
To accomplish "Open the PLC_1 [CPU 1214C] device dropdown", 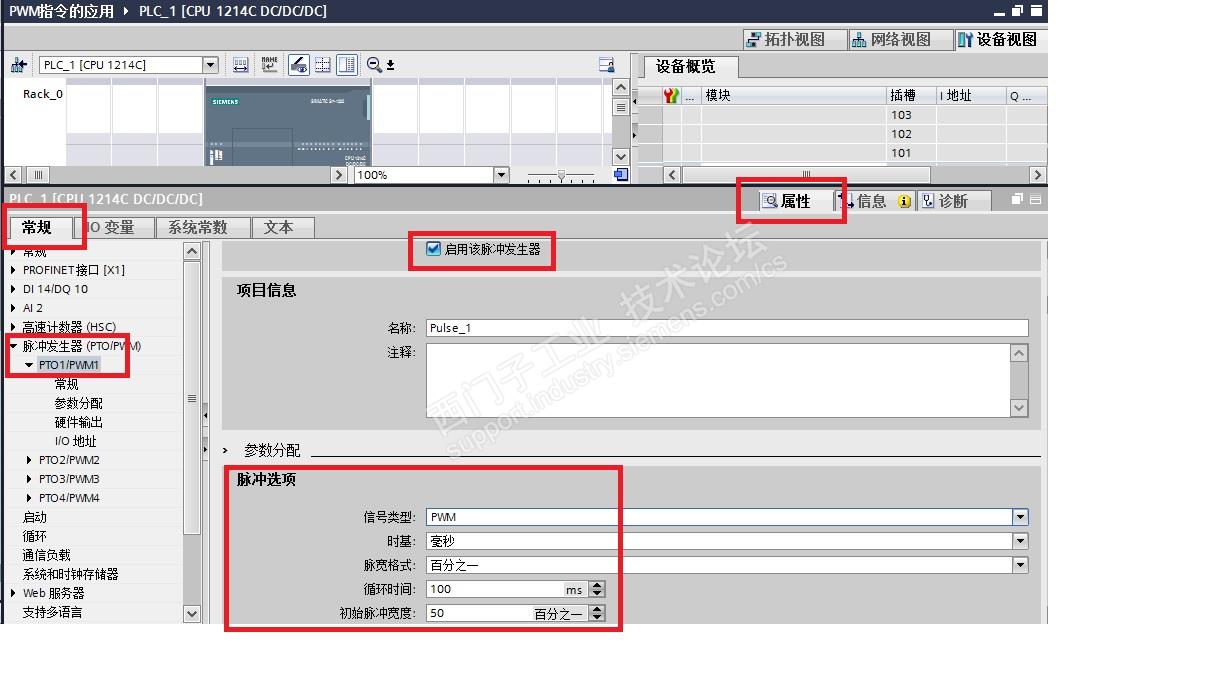I will [210, 65].
